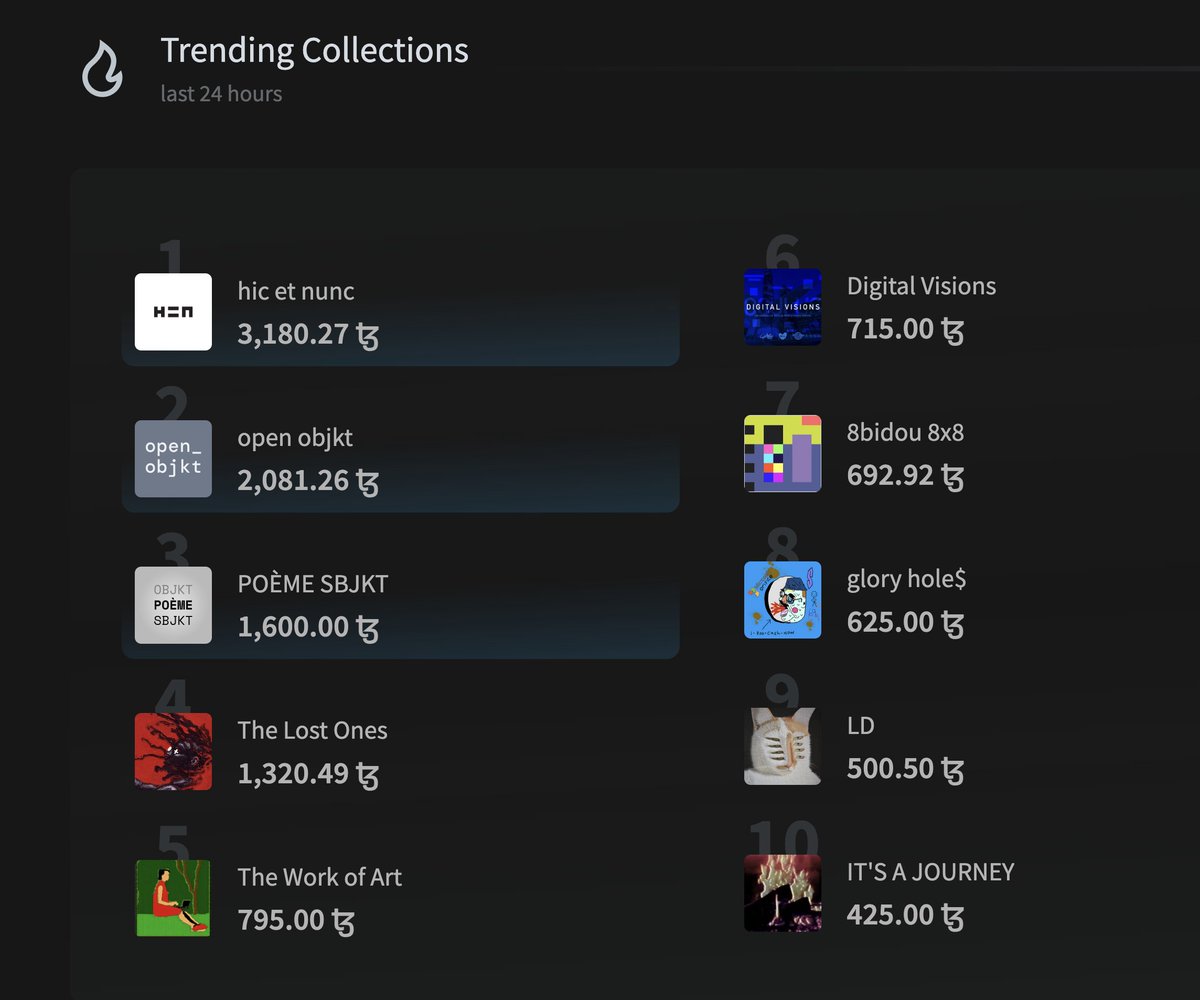
Task: Click the 'last 24 hours' subtitle
Action: 221,94
